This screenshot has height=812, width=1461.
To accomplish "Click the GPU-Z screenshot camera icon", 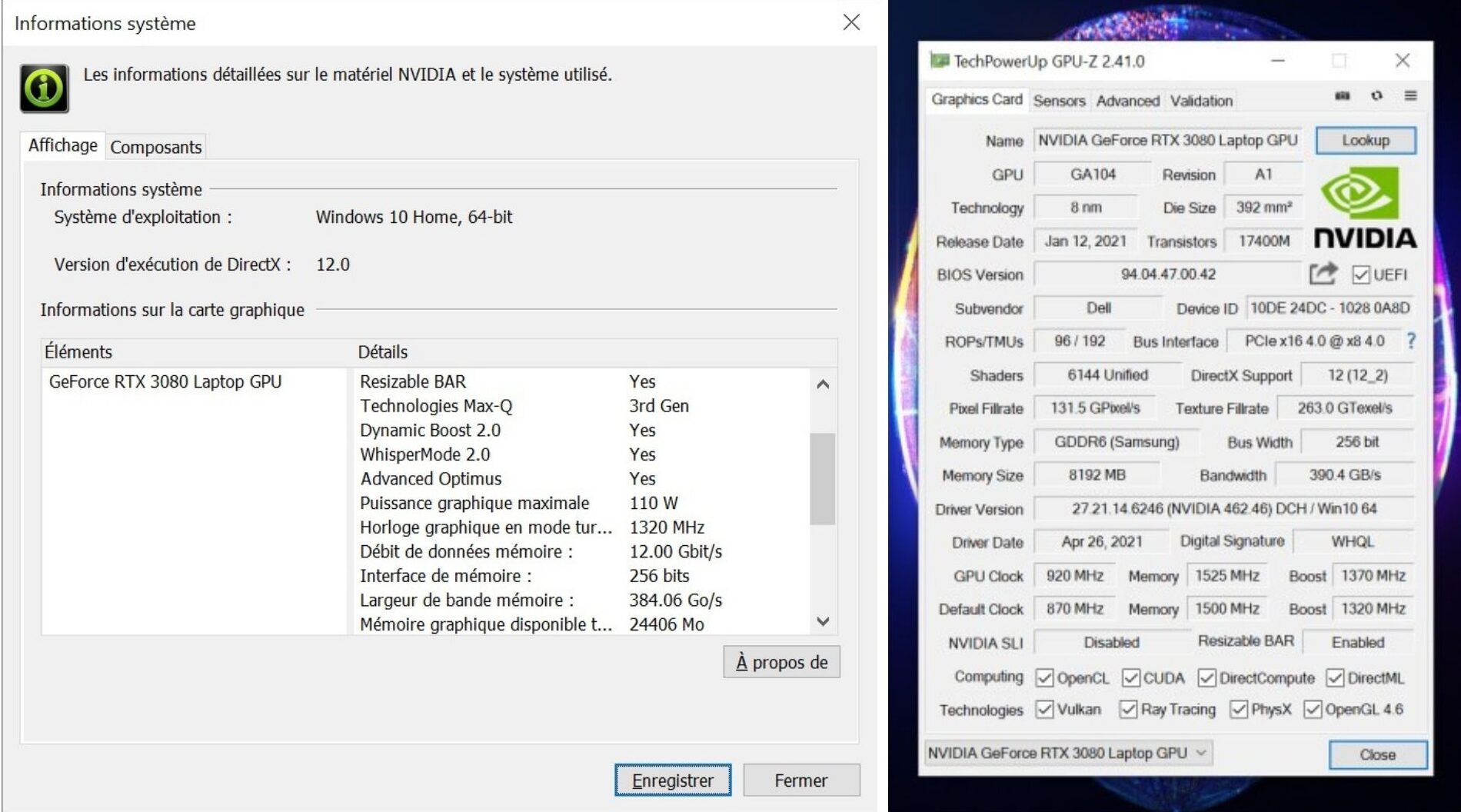I will coord(1342,96).
